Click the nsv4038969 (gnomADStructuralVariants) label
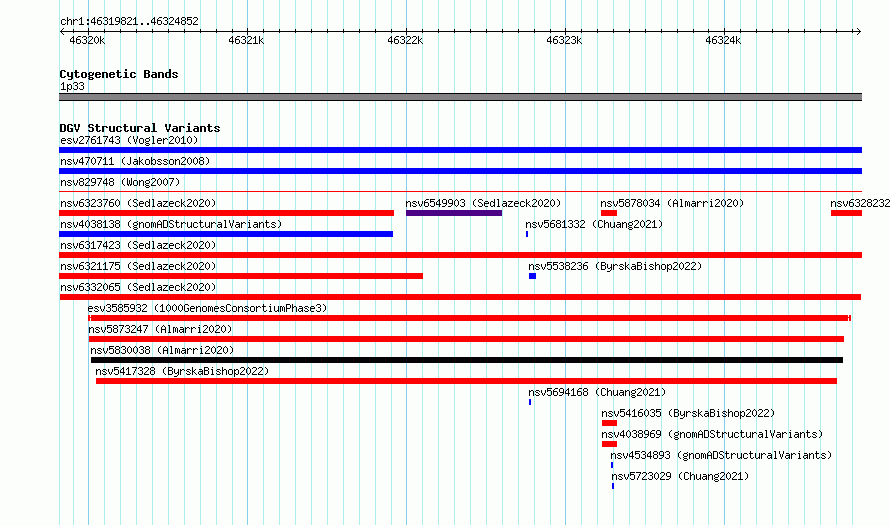Screen dimensions: 890x525 point(712,434)
